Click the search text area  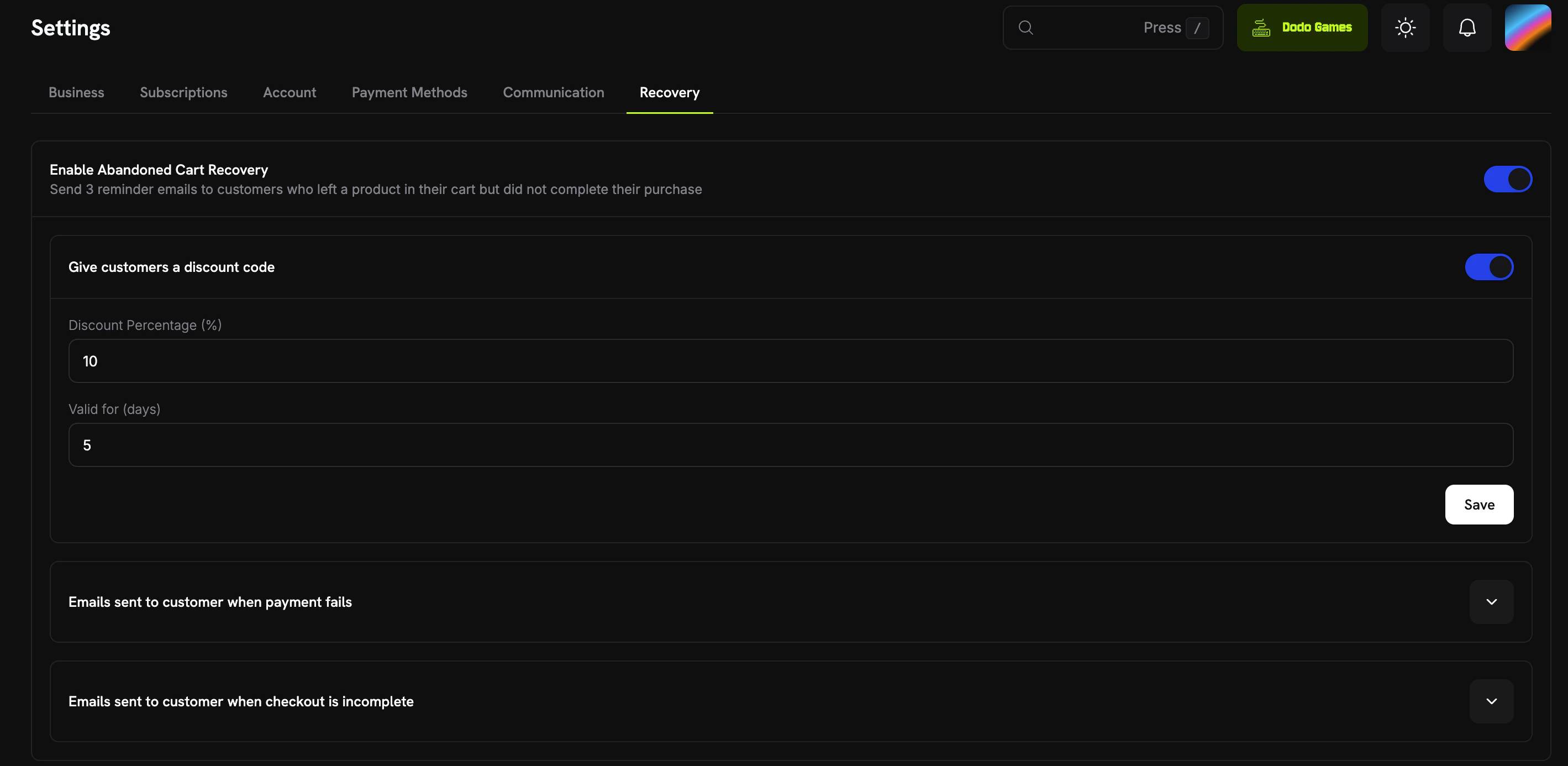[1096, 28]
